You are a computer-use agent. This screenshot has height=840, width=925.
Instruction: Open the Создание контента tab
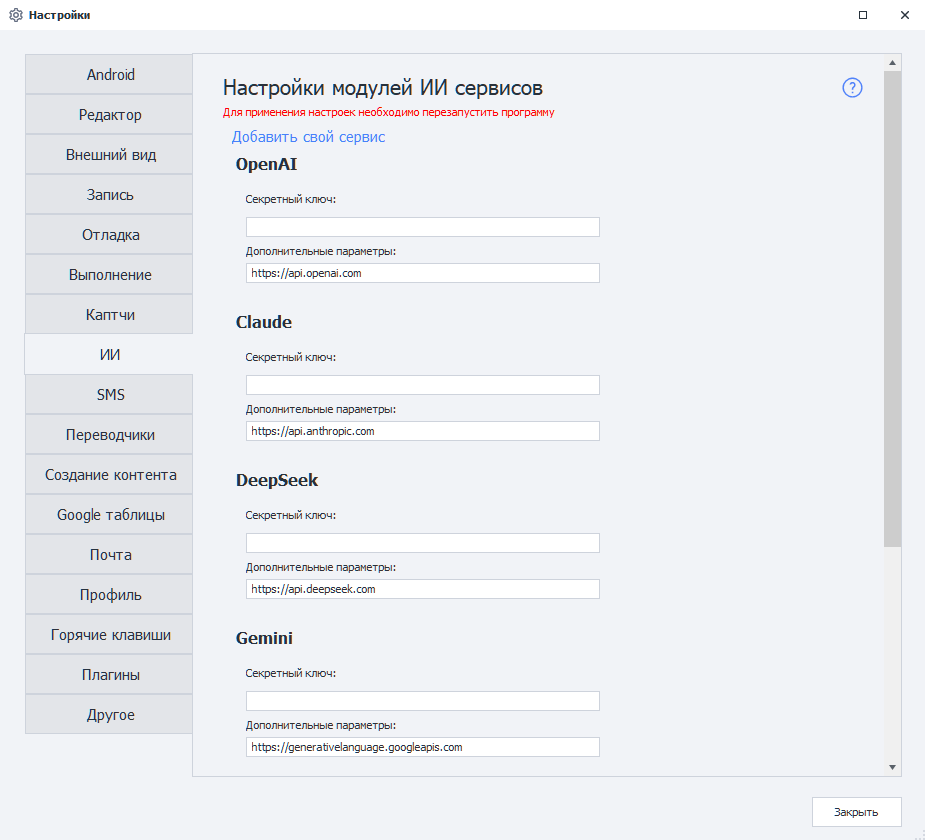pyautogui.click(x=109, y=475)
